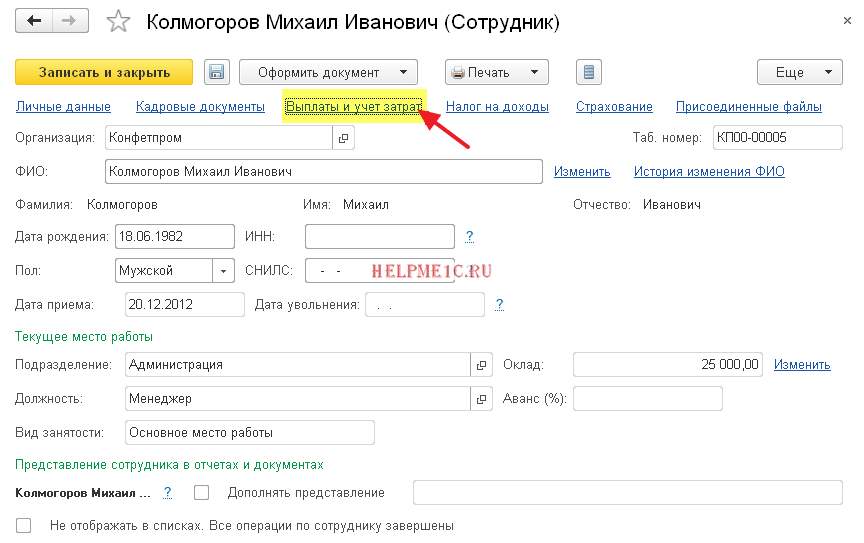This screenshot has height=543, width=864.
Task: Open the Подразделение Администрация record icon
Action: point(482,365)
